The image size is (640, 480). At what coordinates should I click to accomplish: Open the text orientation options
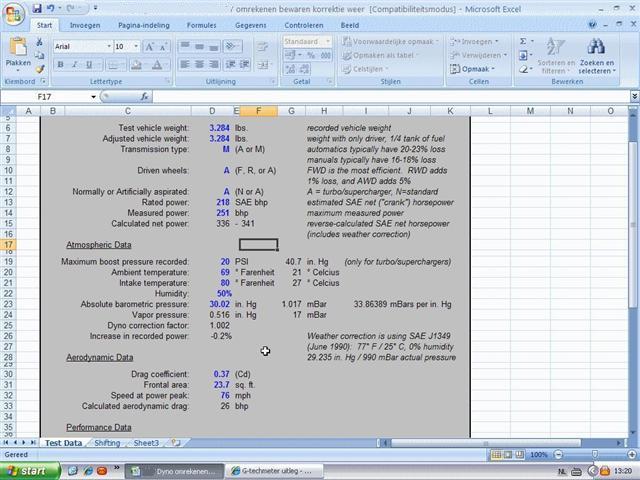tap(233, 46)
